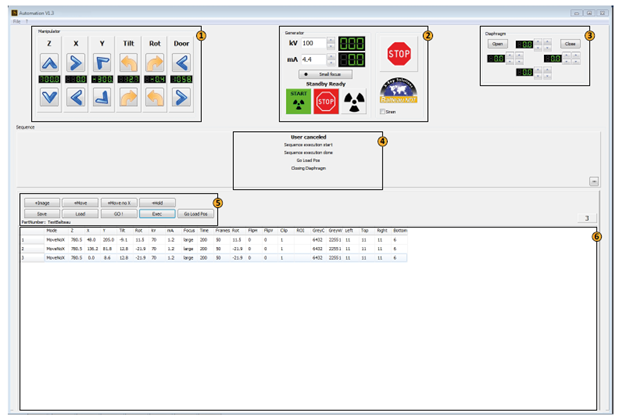Move the Z axis up with arrow
This screenshot has height=420, width=619.
click(x=49, y=63)
